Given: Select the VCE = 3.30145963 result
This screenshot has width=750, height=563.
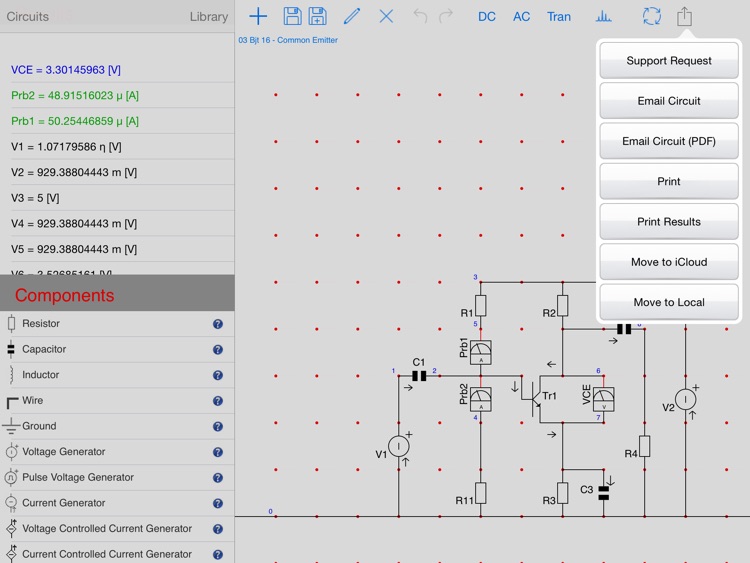Looking at the screenshot, I should tap(117, 70).
